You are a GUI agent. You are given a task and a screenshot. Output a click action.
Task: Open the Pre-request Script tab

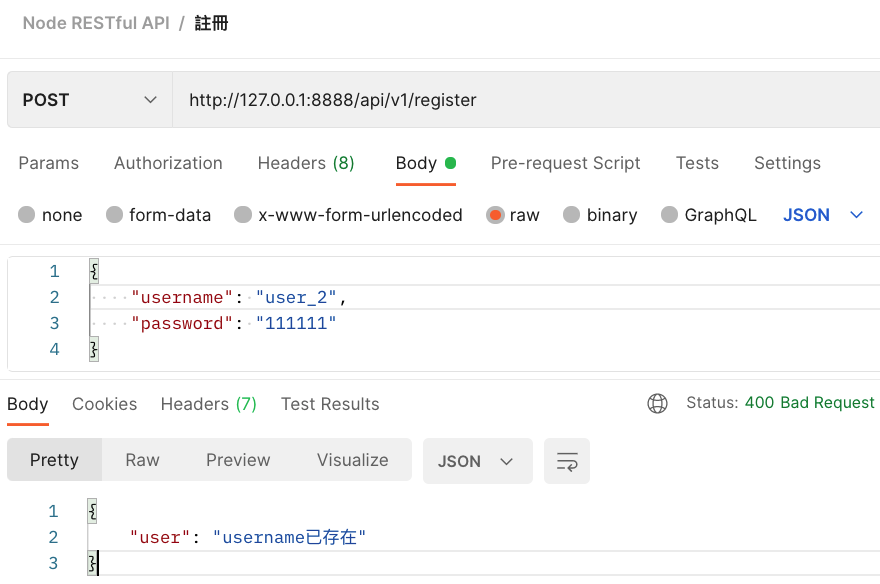(x=566, y=163)
